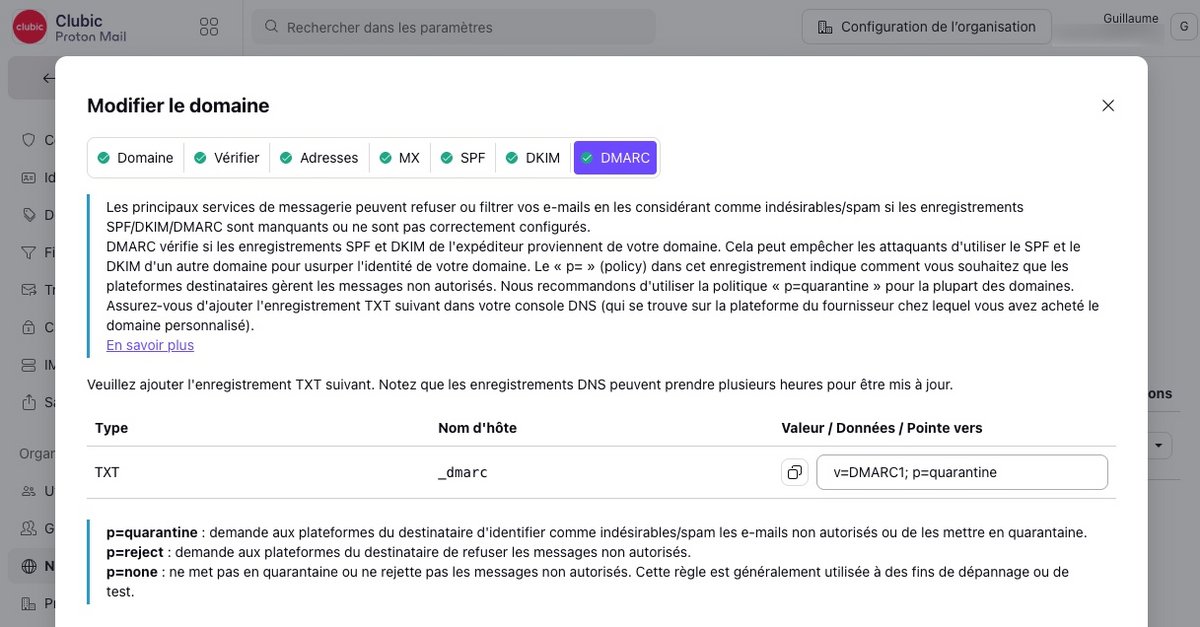Open the dropdown arrow behind the dialog
The height and width of the screenshot is (627, 1200).
1160,446
